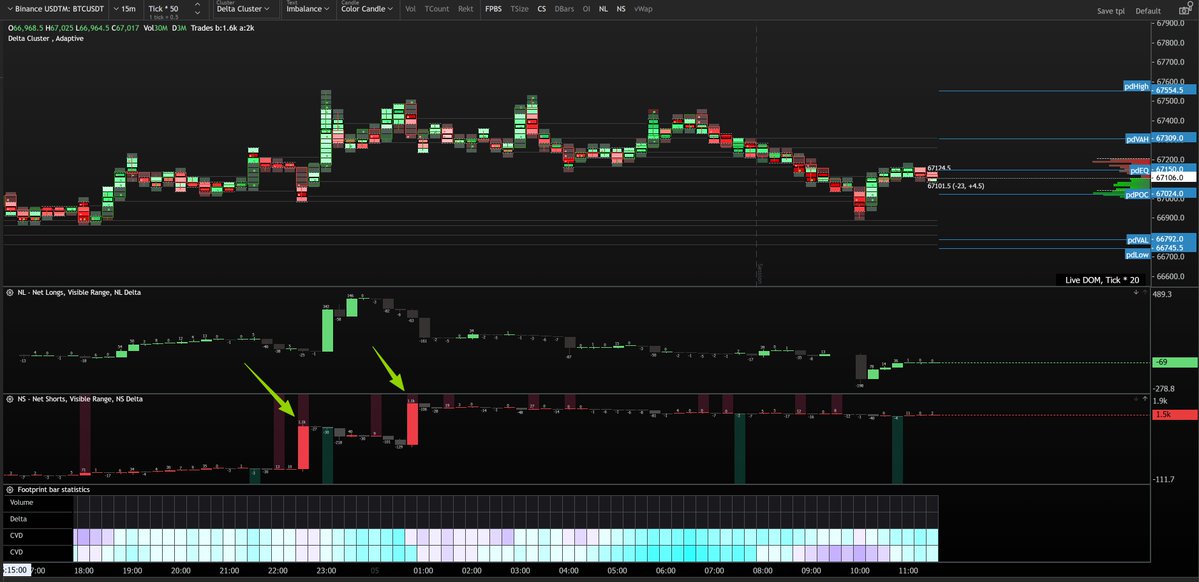Toggle the vWap indicator
Viewport: 1199px width, 582px height.
pyautogui.click(x=643, y=9)
